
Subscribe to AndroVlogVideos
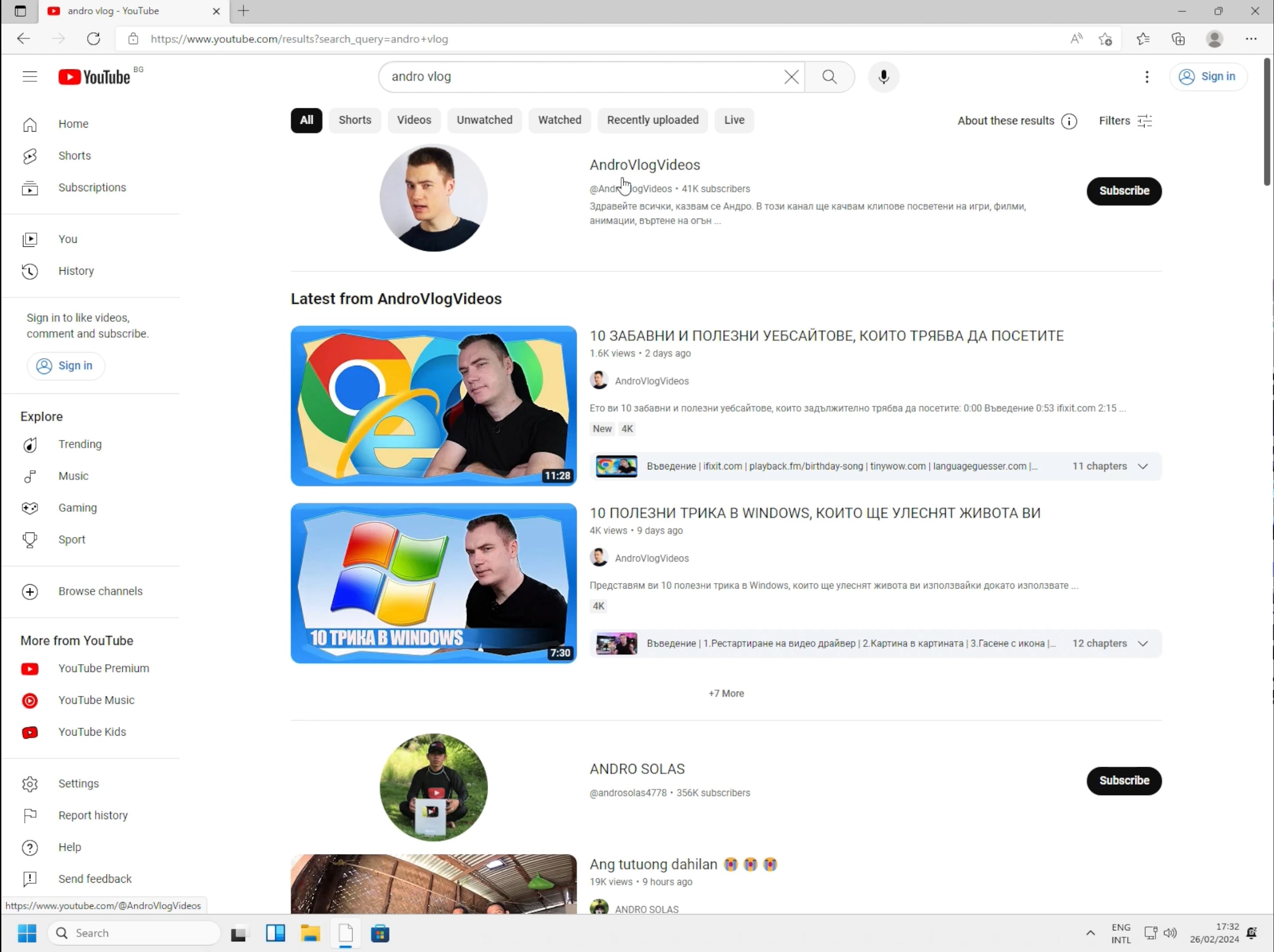coord(1124,191)
